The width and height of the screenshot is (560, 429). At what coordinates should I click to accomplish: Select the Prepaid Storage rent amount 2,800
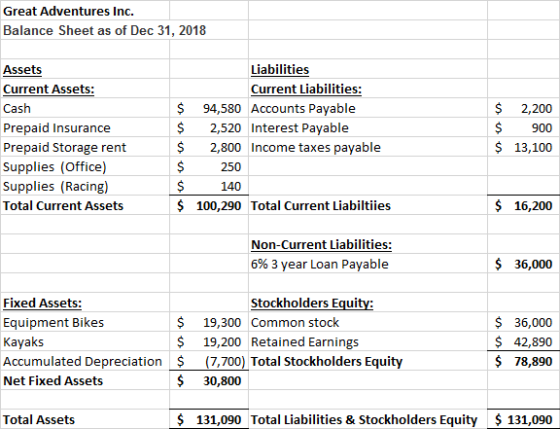point(209,147)
